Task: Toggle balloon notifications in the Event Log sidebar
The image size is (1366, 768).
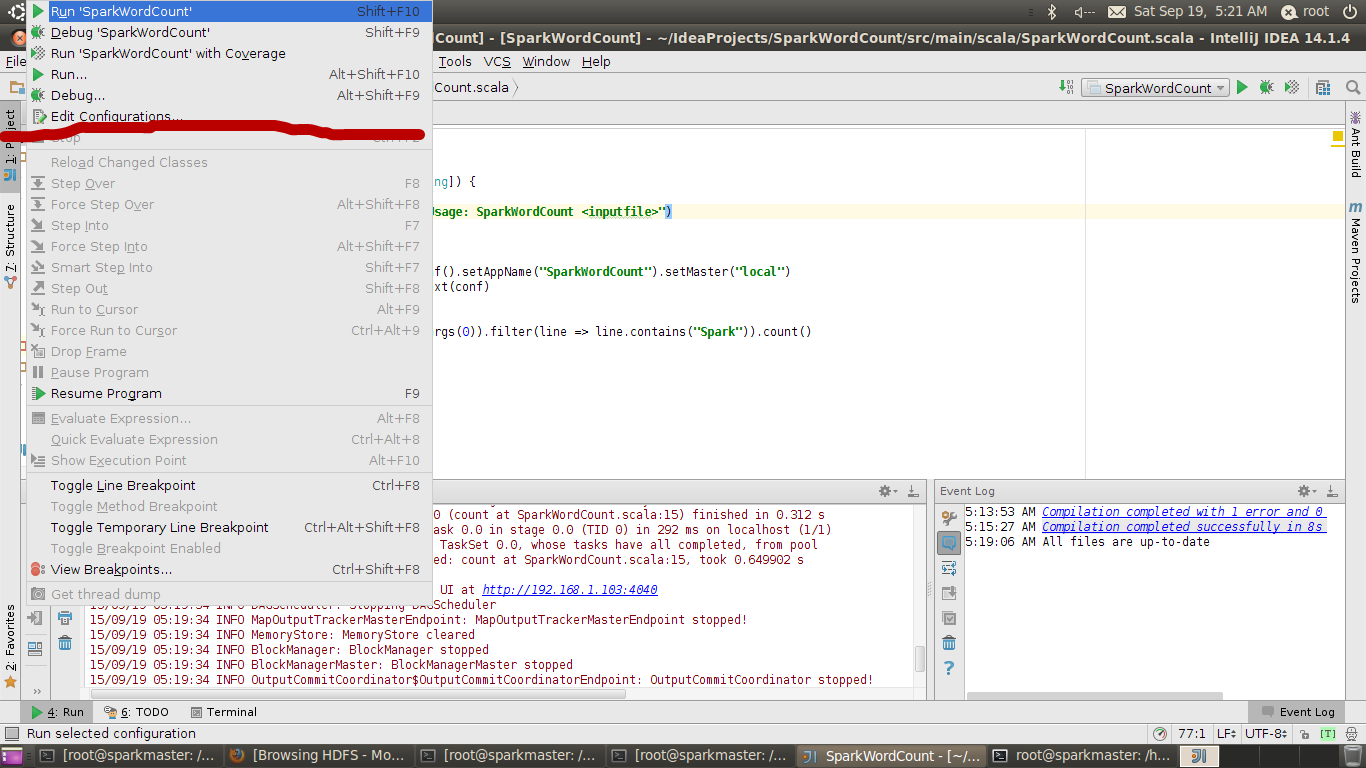Action: click(x=949, y=543)
